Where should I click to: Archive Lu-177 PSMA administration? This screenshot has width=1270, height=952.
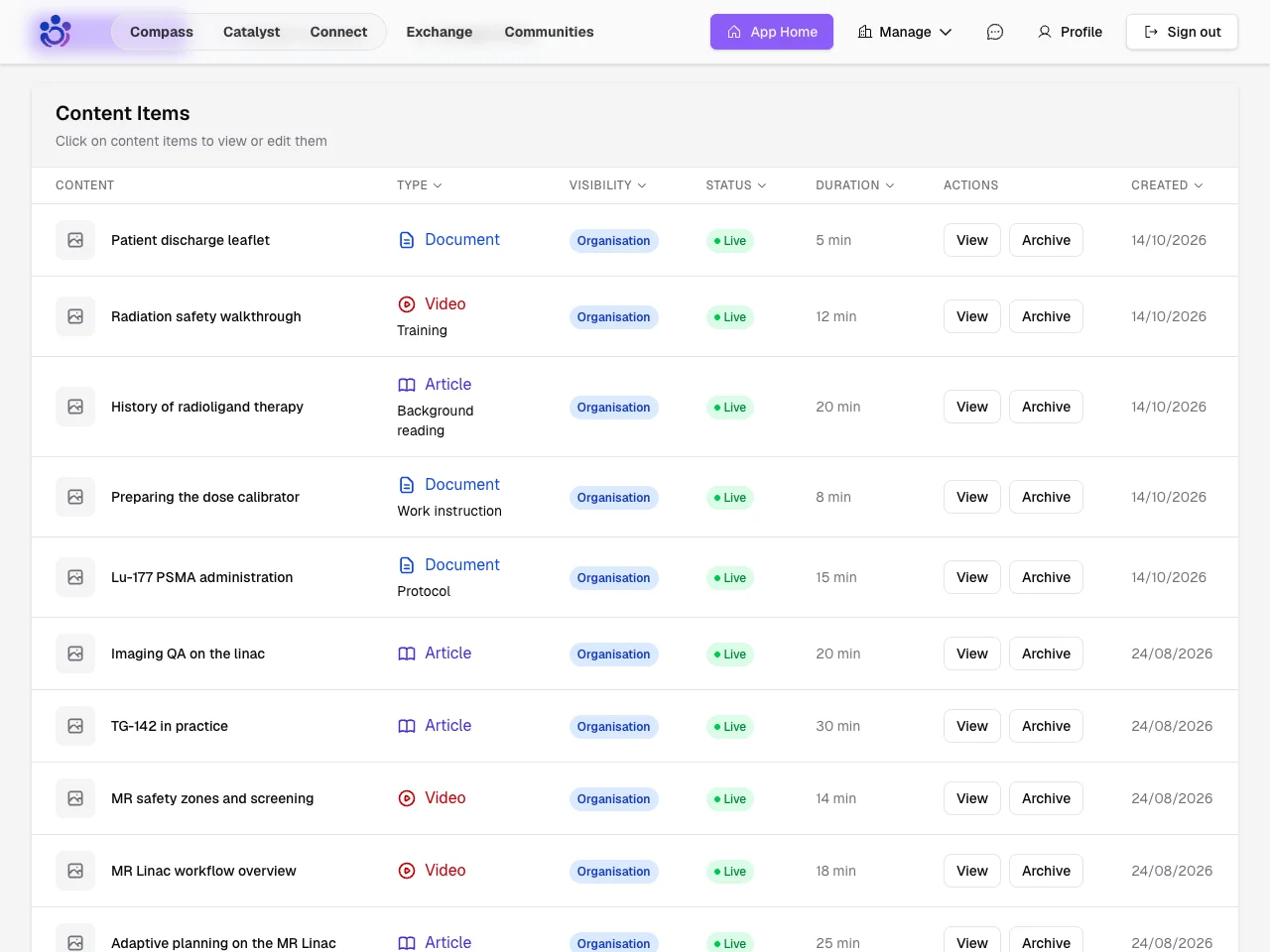coord(1046,577)
